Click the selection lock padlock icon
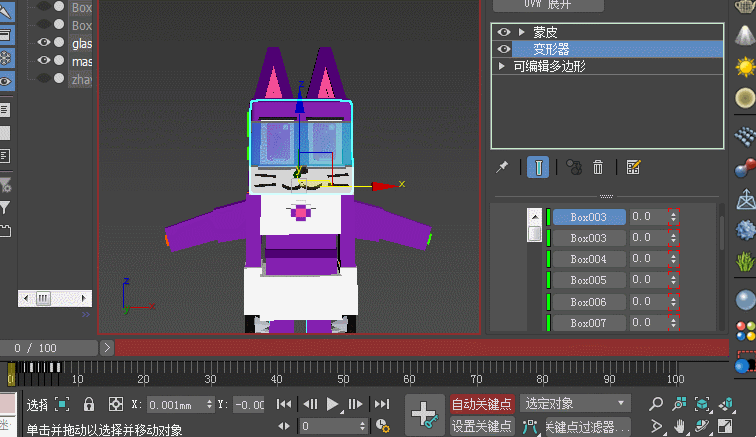Image resolution: width=756 pixels, height=437 pixels. pos(89,404)
